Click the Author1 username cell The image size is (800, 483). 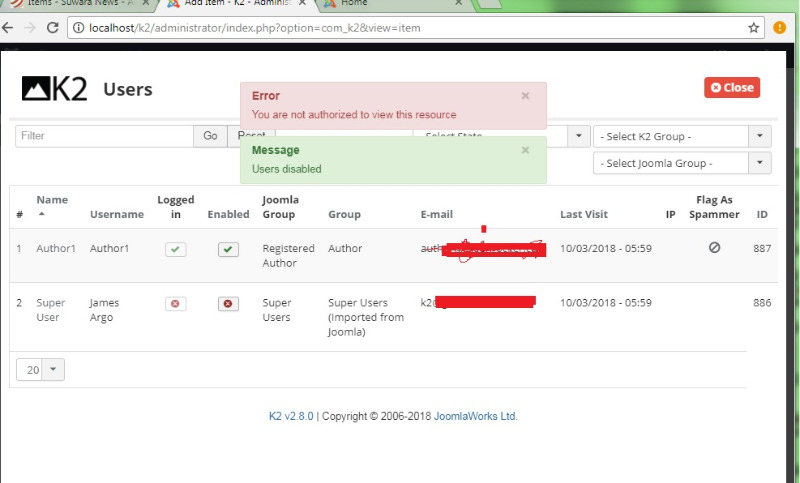pos(109,248)
